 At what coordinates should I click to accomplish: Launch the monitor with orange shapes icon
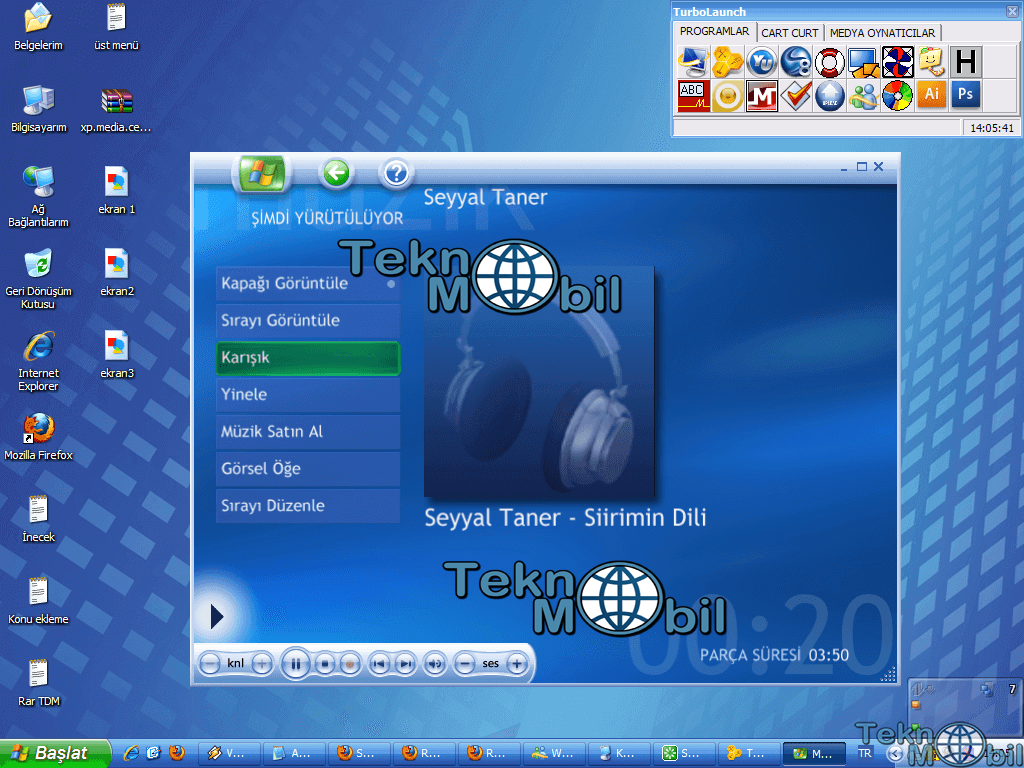(x=863, y=62)
